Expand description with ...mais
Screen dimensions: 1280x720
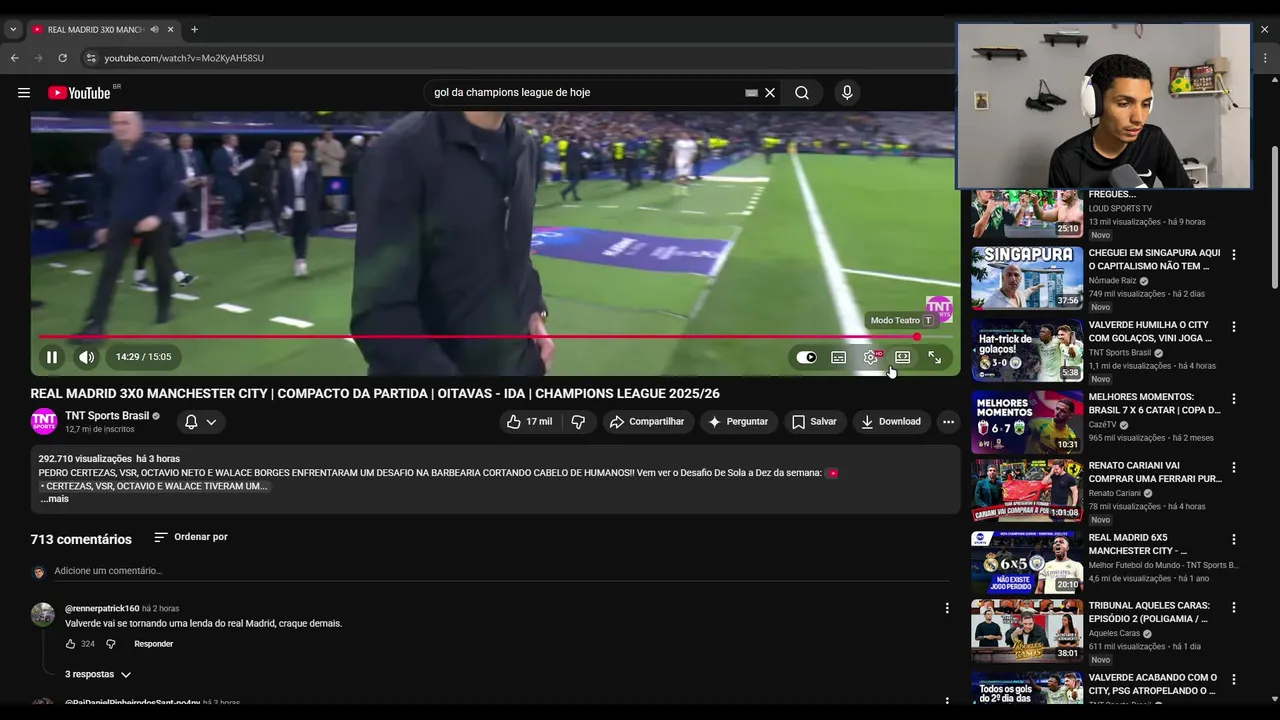pos(54,499)
